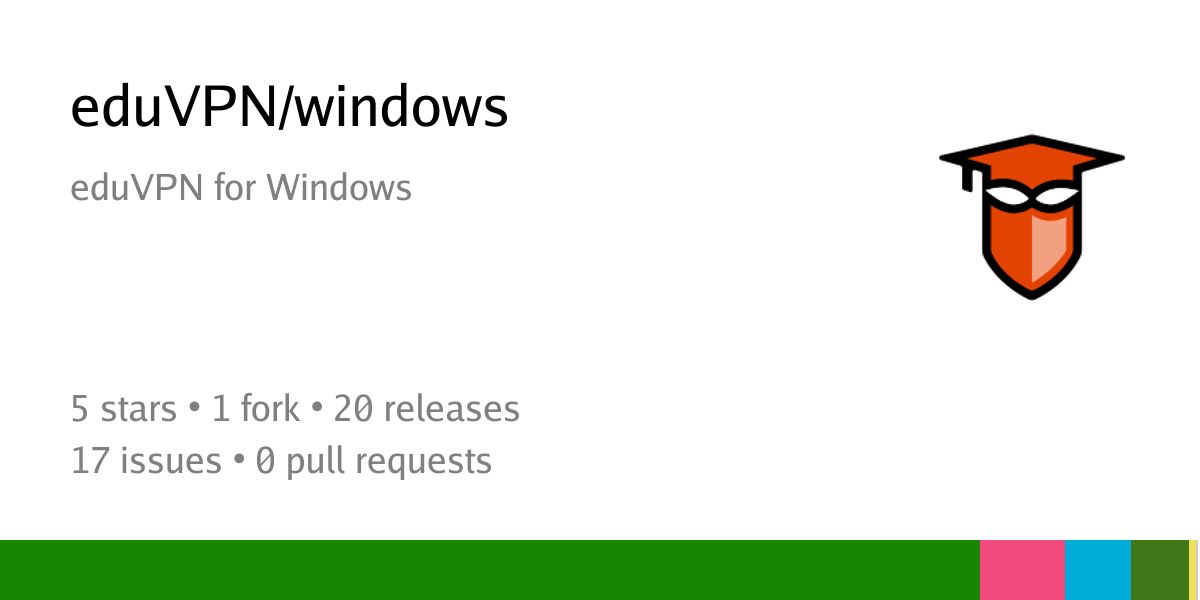Click the large green language bar segment
The height and width of the screenshot is (600, 1200).
coord(490,570)
